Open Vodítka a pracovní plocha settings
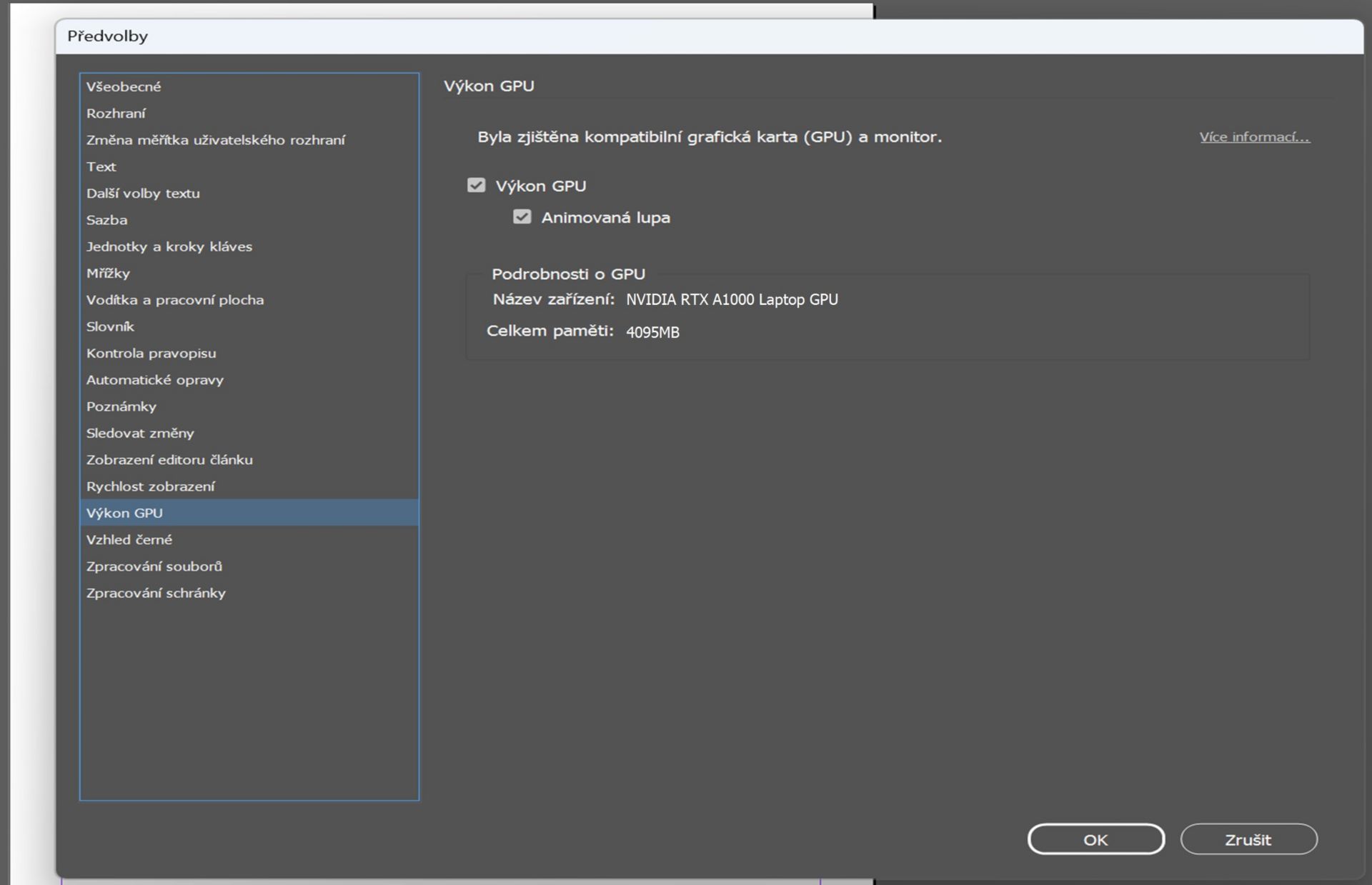 (x=175, y=300)
